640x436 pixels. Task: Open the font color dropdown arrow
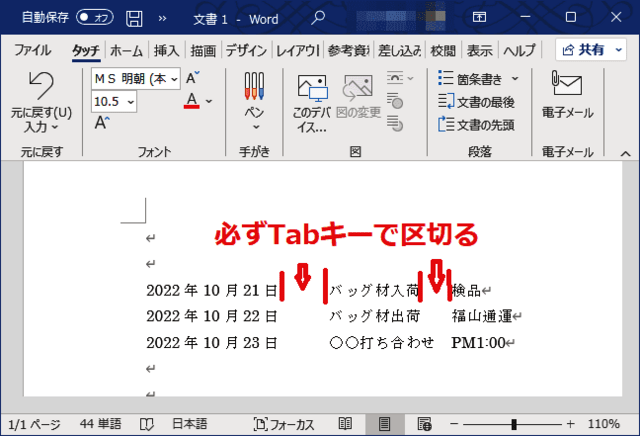[x=209, y=101]
